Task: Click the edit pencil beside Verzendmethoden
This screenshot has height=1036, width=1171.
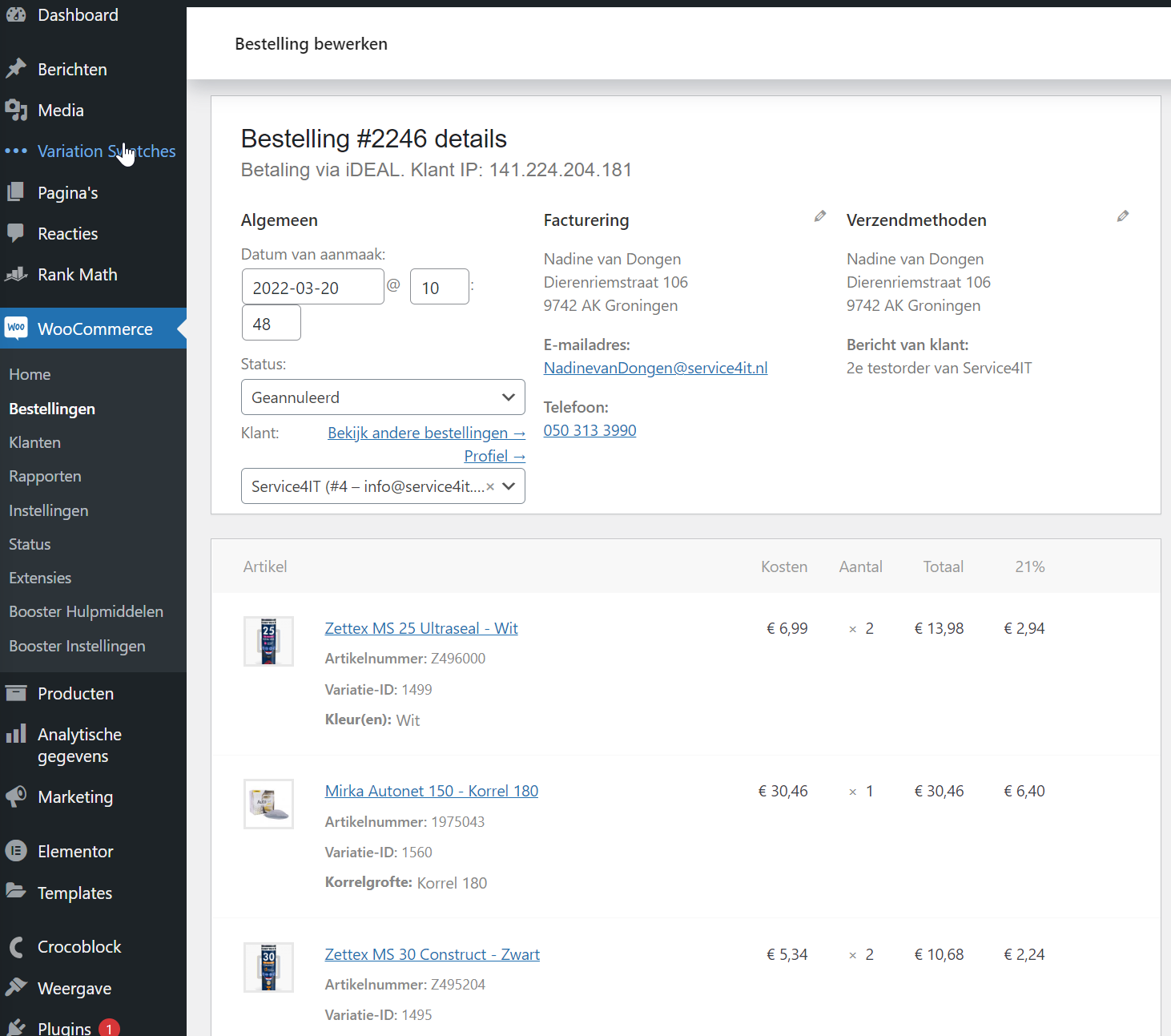Action: (x=1122, y=216)
